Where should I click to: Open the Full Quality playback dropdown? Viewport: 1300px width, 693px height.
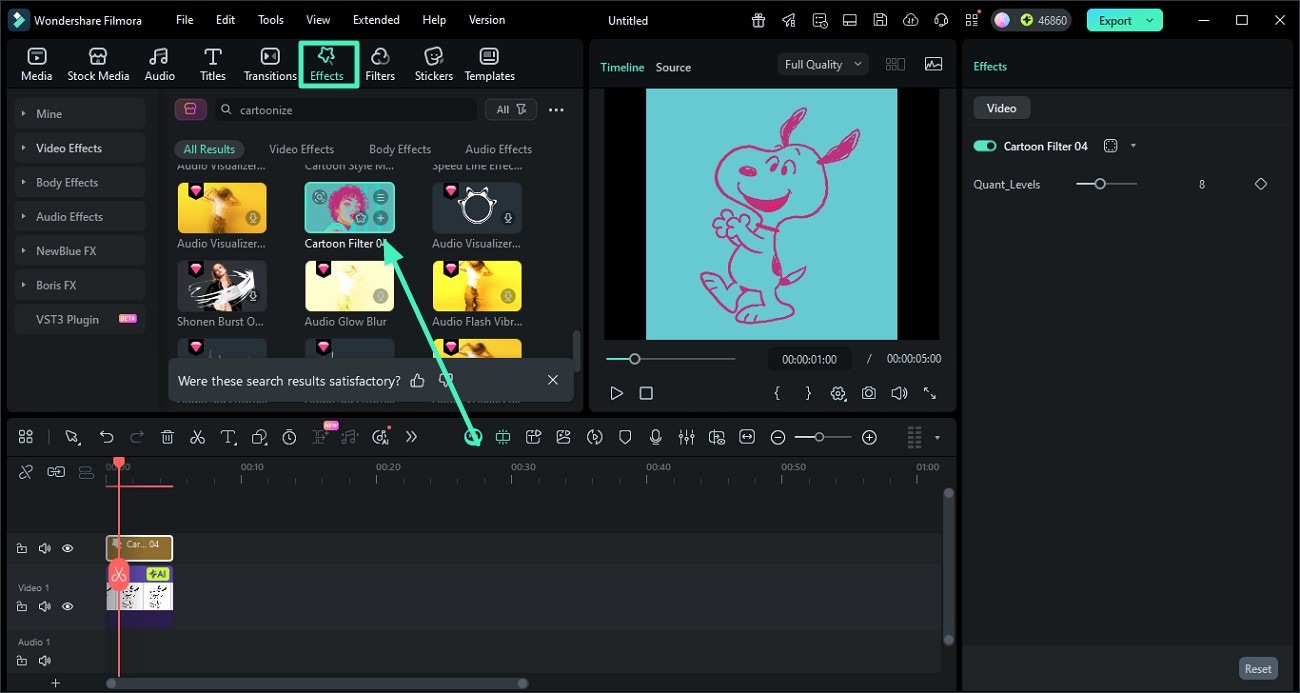(x=820, y=63)
